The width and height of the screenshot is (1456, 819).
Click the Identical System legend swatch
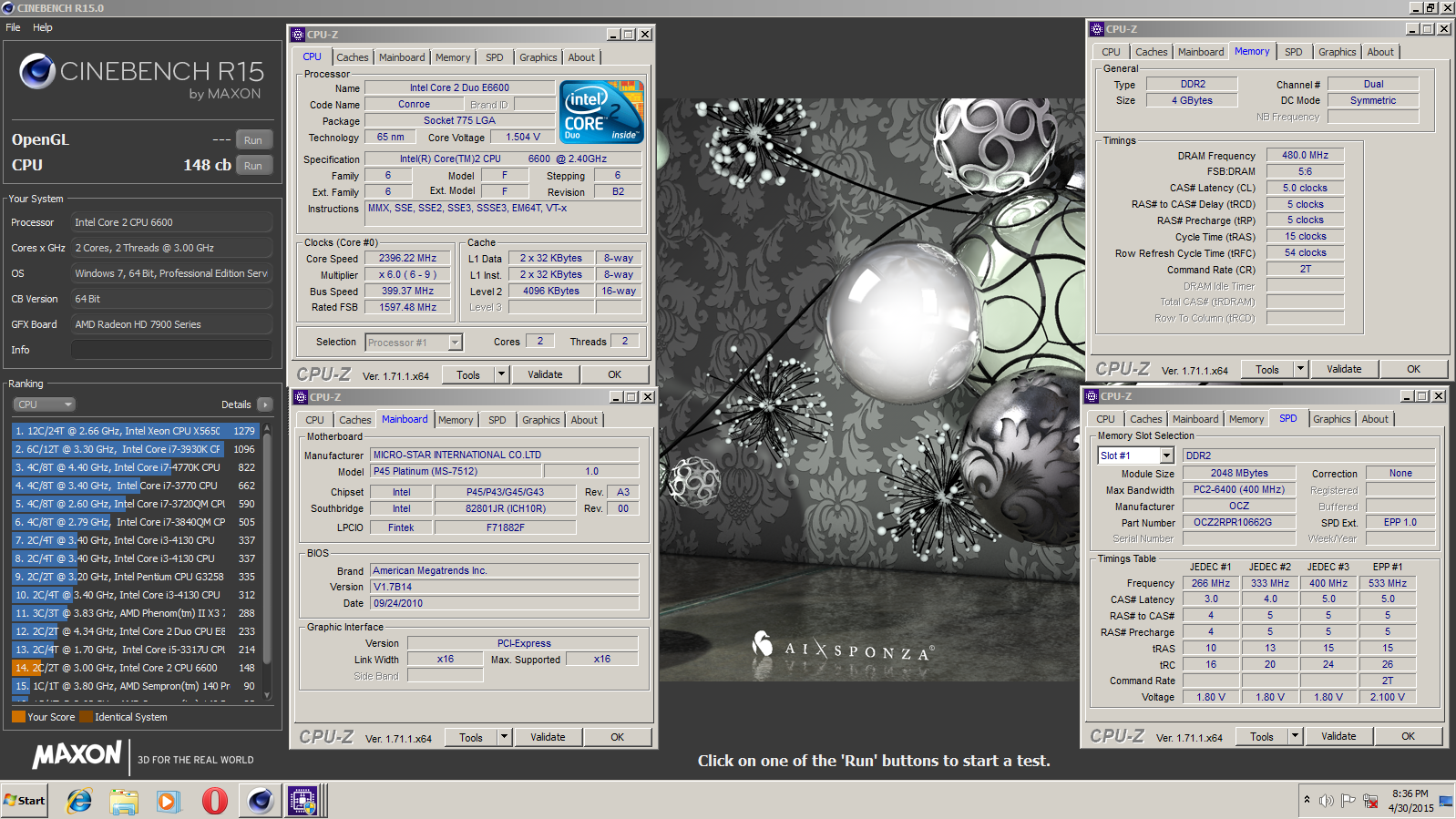coord(86,717)
